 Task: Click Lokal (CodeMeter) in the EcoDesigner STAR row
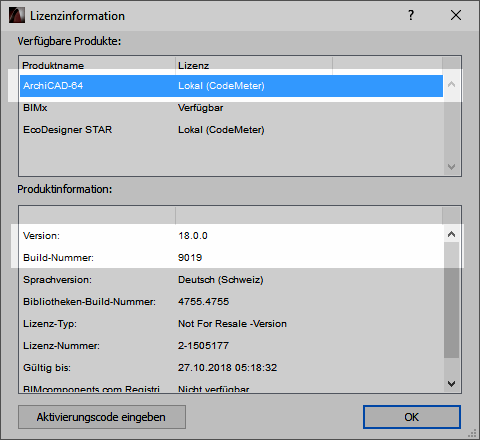point(221,130)
